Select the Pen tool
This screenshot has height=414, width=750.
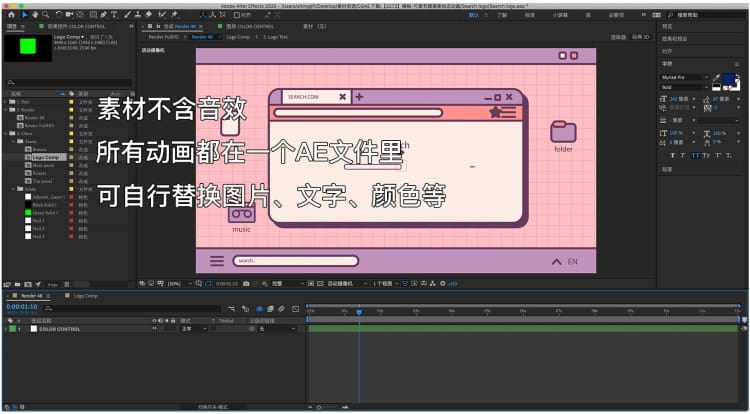click(104, 15)
